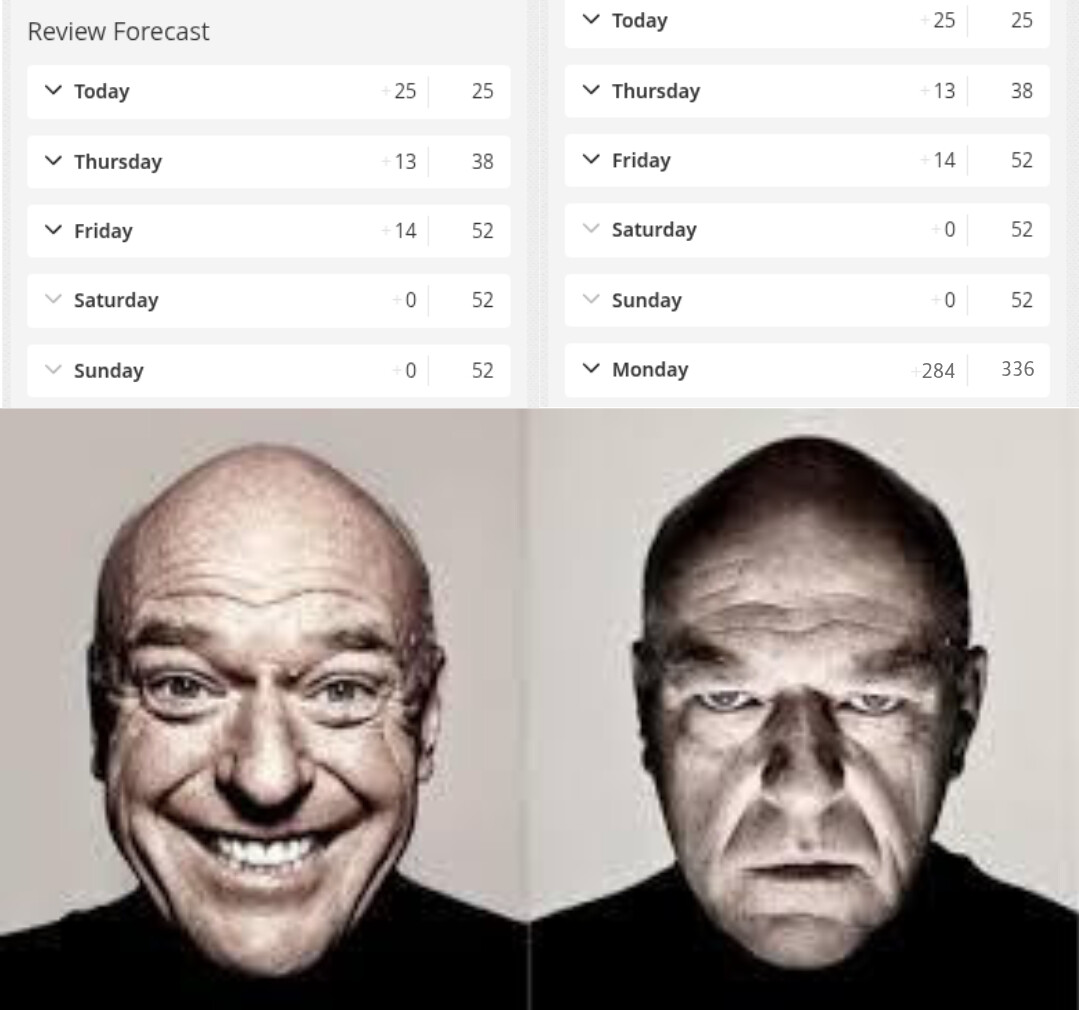
Task: Click the +284 count on Monday row
Action: coord(932,371)
